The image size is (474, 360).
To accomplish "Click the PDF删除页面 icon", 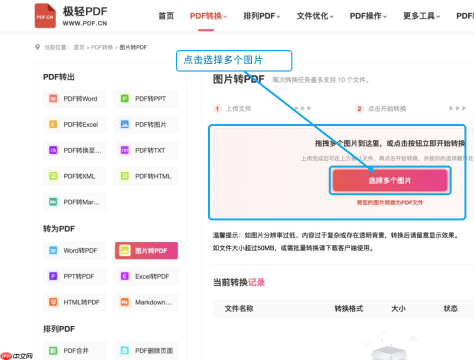I will pos(125,350).
